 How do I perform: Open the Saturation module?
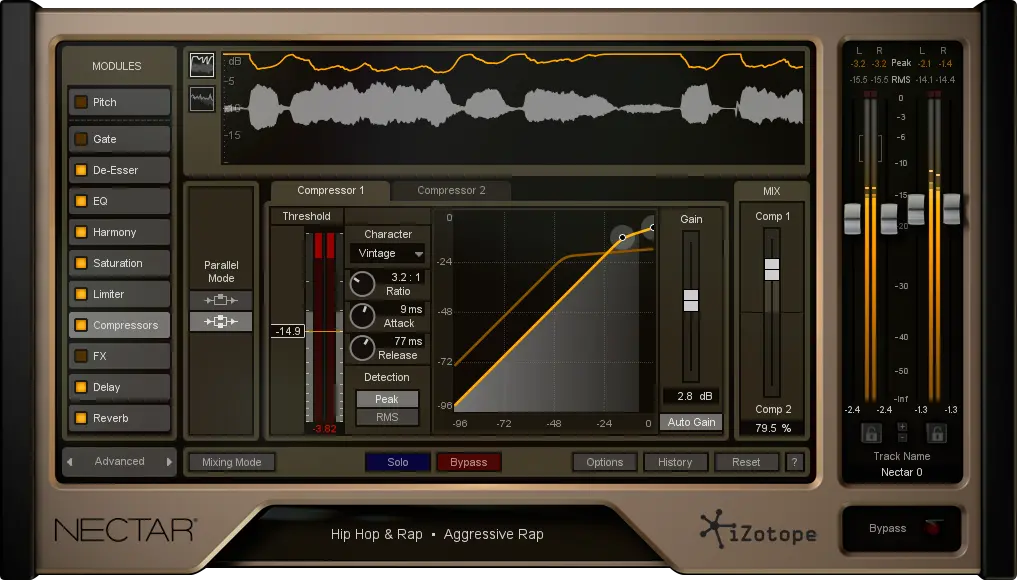coord(119,263)
